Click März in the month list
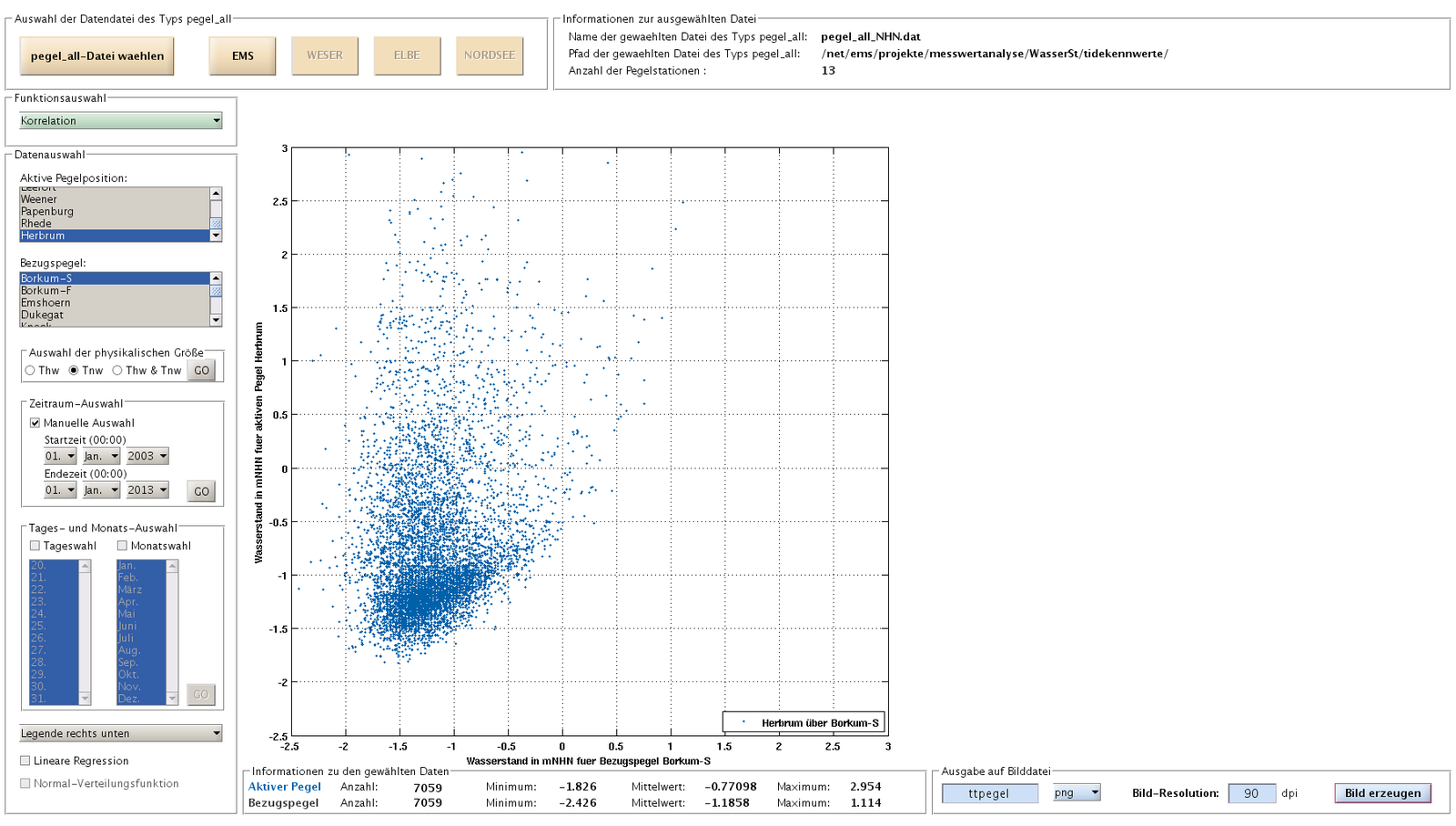The image size is (1456, 826). (x=141, y=589)
